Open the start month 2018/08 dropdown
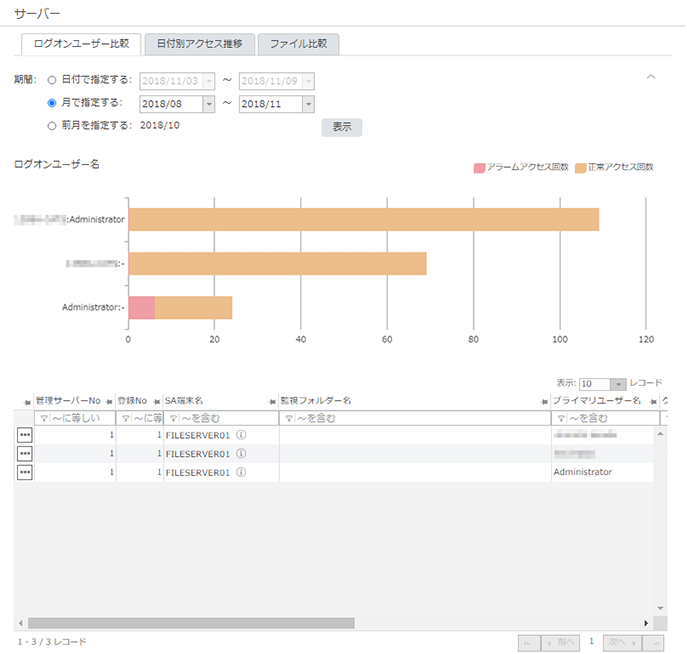The image size is (687, 654). pos(209,103)
